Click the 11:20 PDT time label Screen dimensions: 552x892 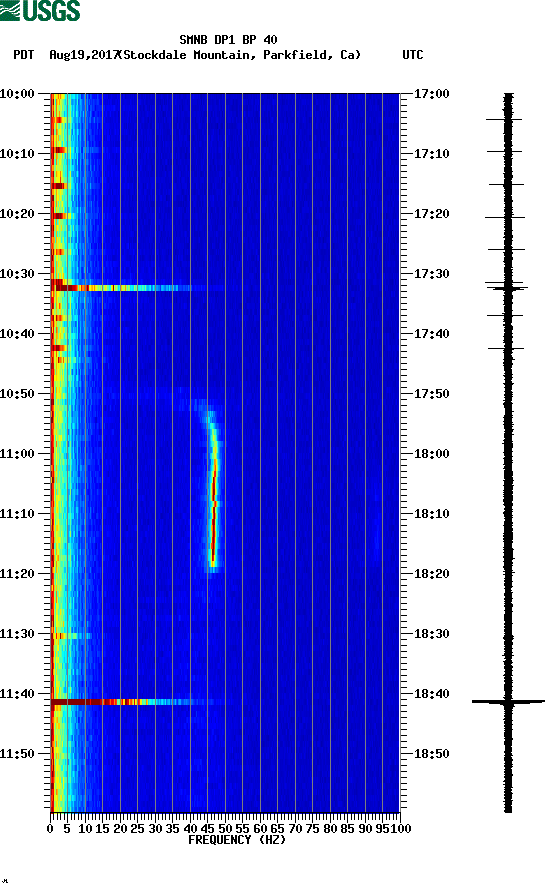tap(17, 573)
